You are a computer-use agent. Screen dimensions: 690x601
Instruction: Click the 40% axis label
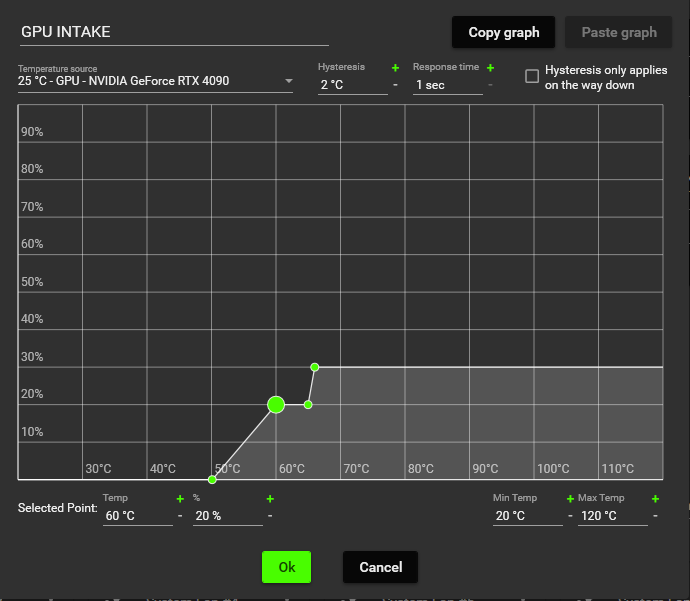(x=32, y=319)
